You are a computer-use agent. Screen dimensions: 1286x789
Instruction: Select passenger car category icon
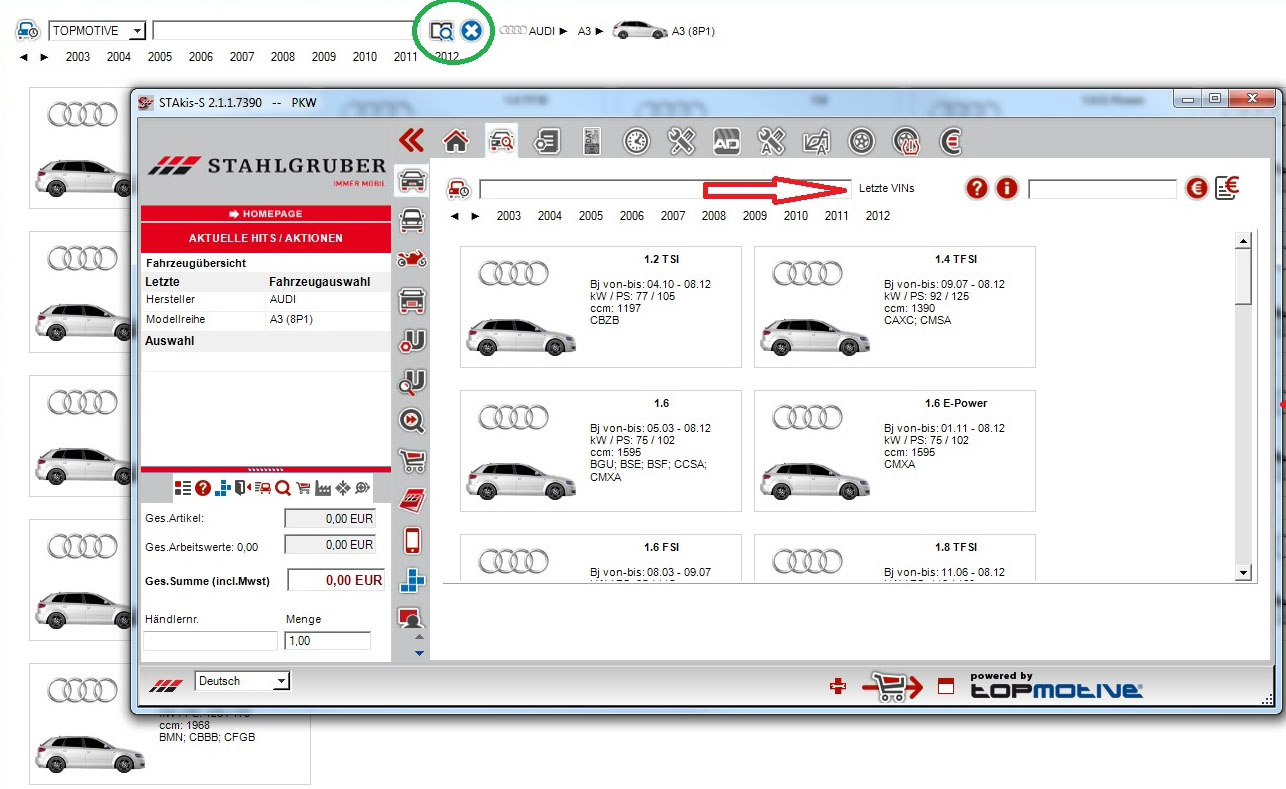point(411,181)
